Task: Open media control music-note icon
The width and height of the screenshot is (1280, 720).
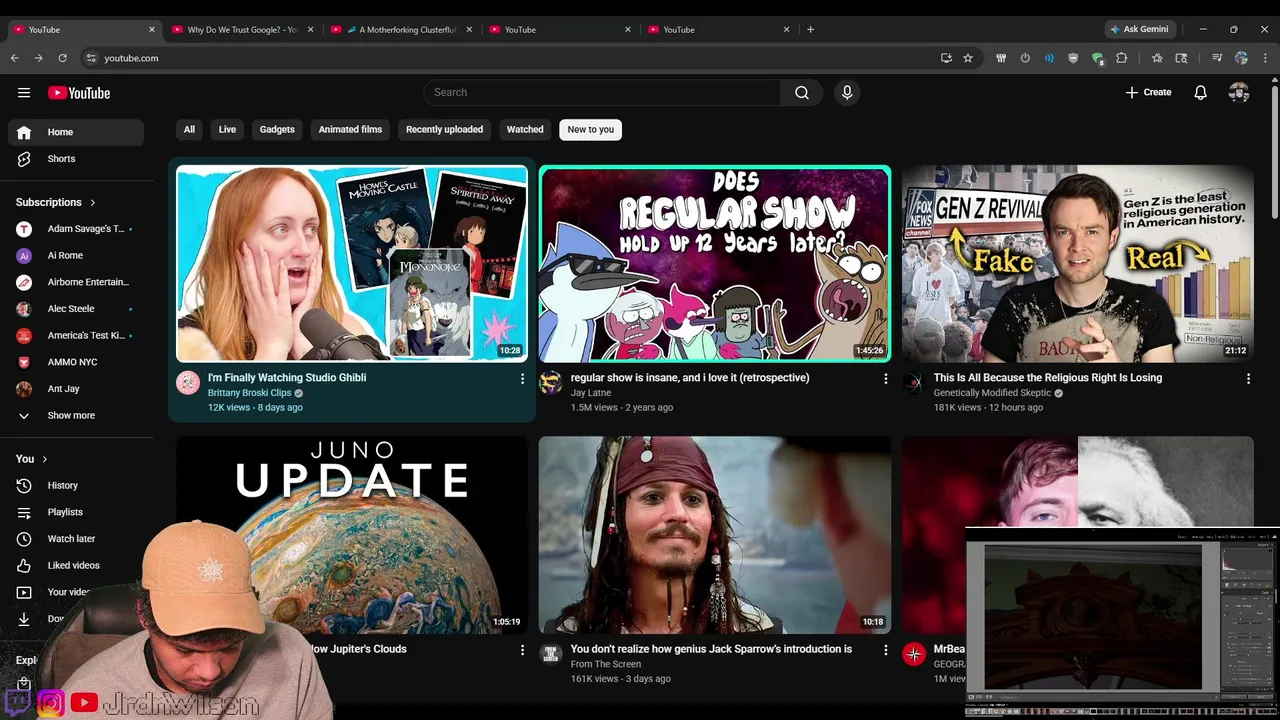Action: 1217,58
